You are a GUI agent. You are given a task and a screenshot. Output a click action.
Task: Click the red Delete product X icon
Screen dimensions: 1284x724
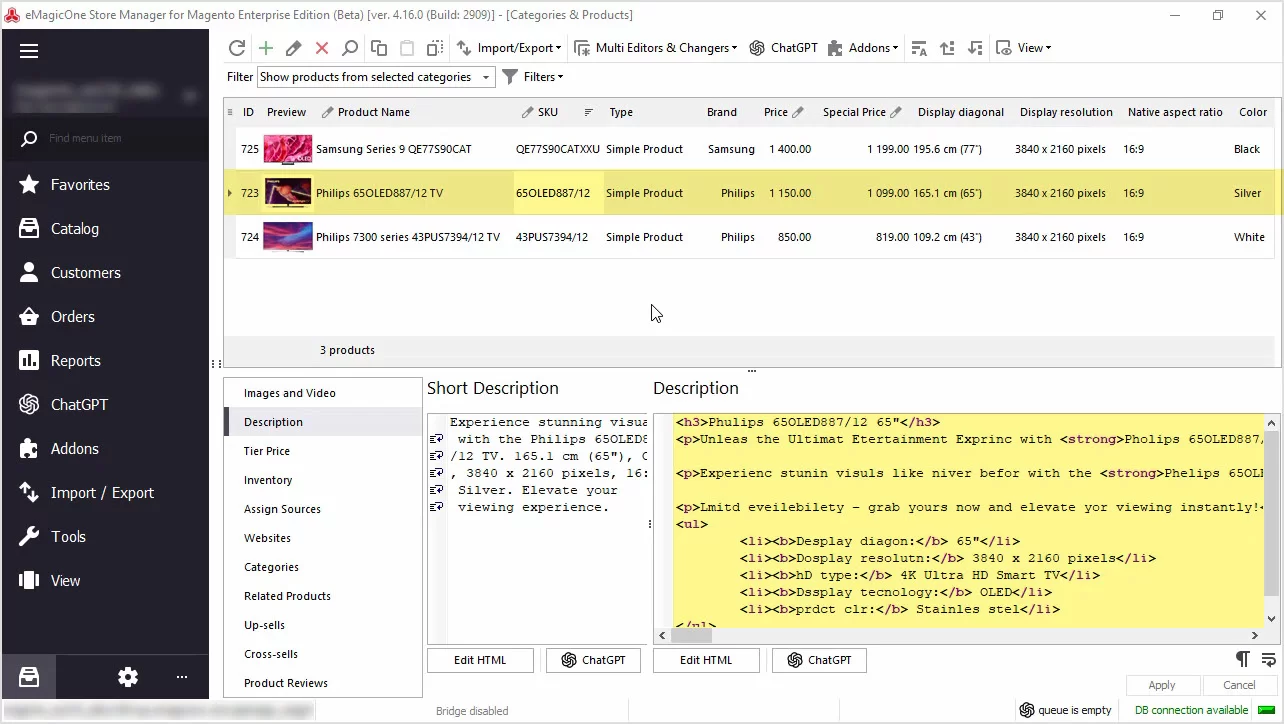coord(322,48)
